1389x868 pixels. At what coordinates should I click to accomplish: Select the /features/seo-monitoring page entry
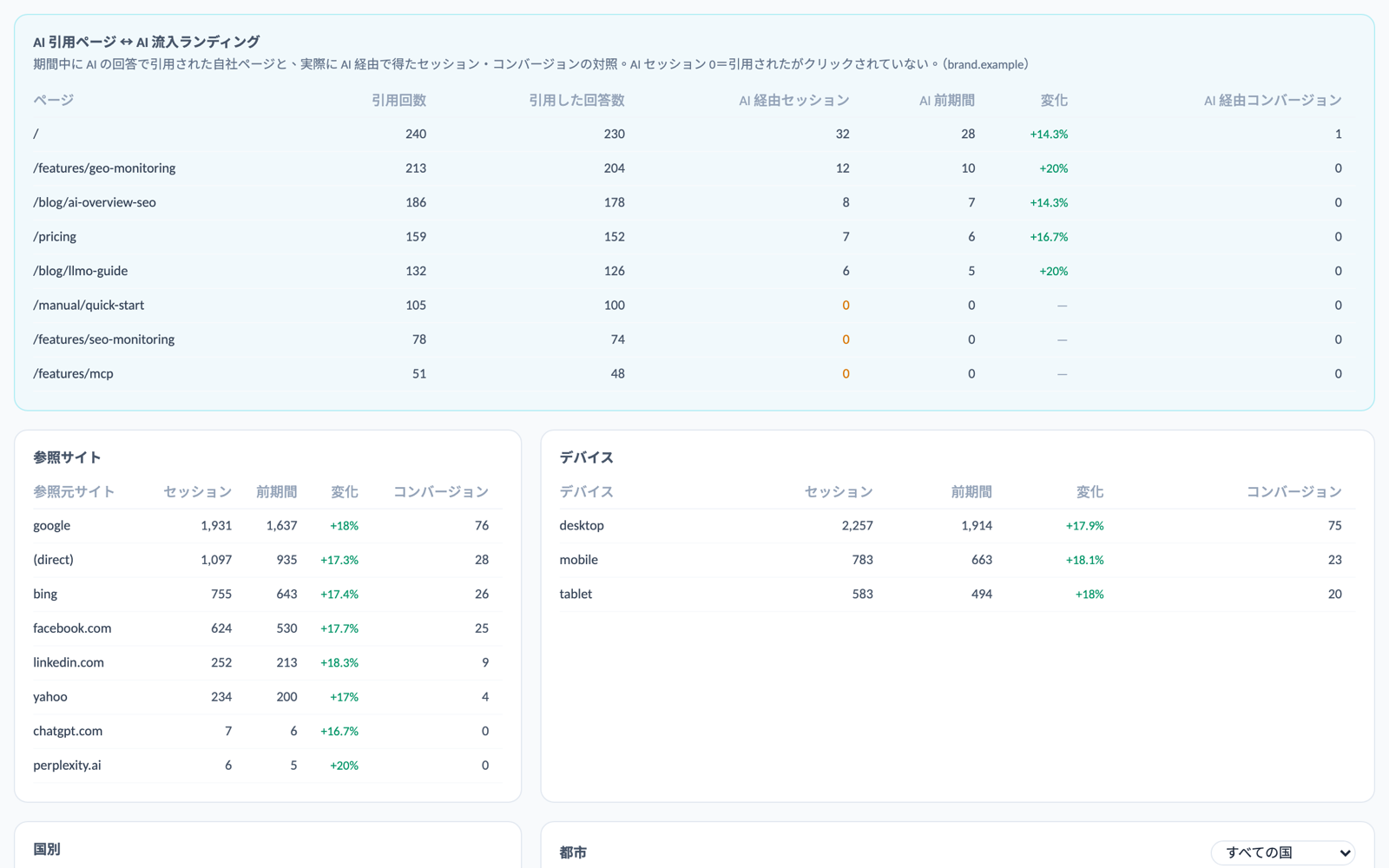click(694, 339)
